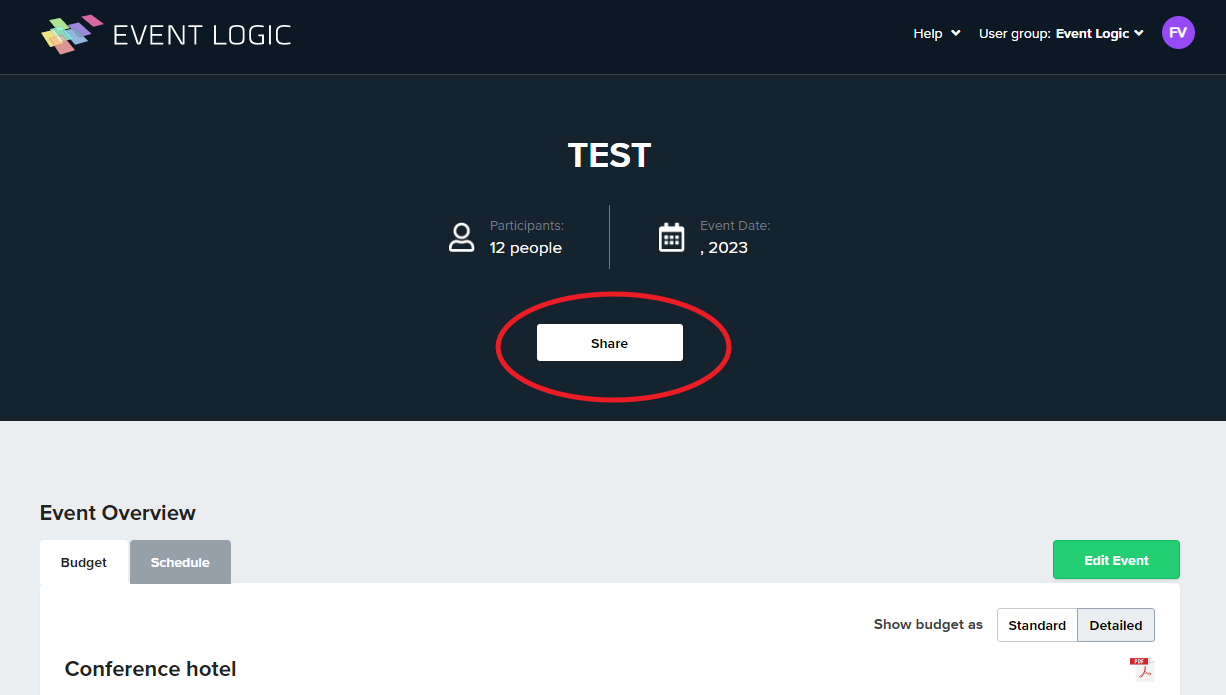Download the Conference hotel PDF

tap(1141, 668)
